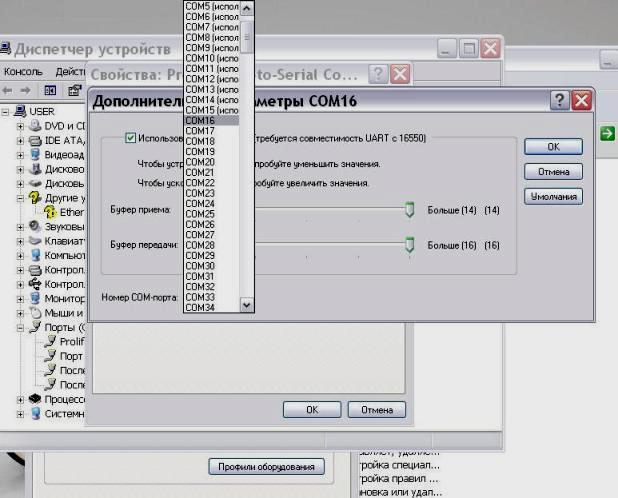Screen dimensions: 618x498
Task: Toggle the use FIFO buffers checkbox
Action: (130, 138)
